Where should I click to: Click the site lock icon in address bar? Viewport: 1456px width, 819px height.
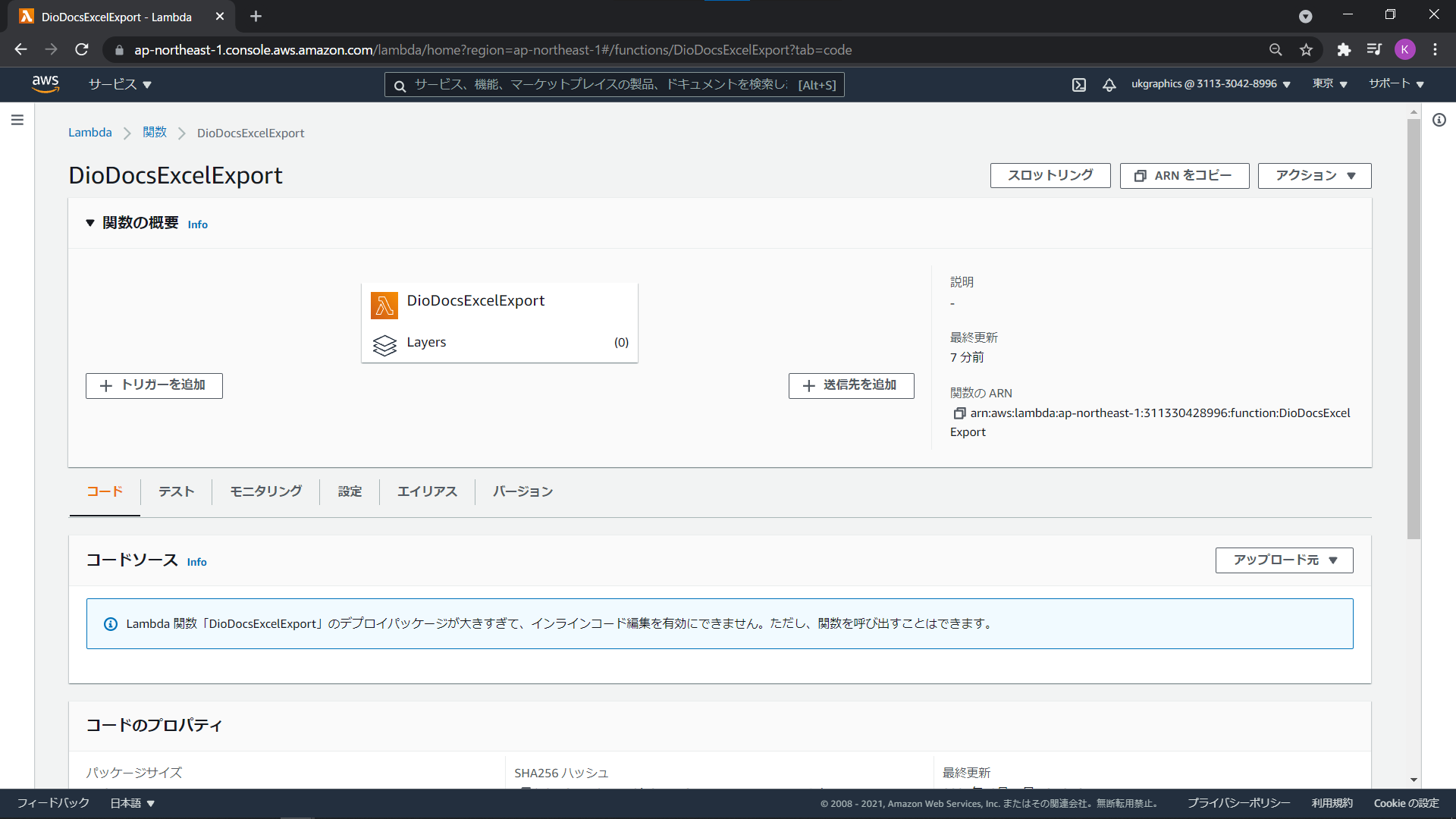point(119,51)
